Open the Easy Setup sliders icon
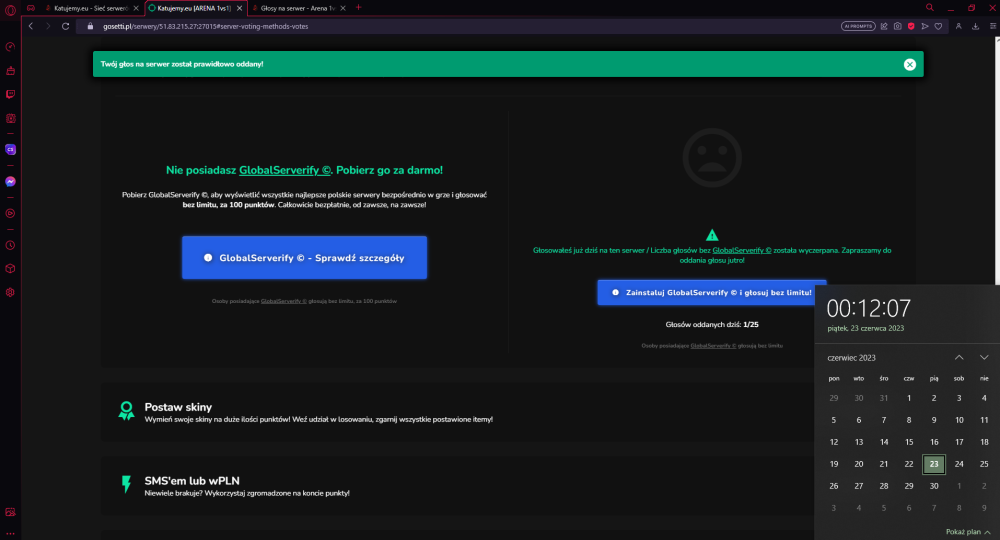The height and width of the screenshot is (540, 1000). coord(993,26)
